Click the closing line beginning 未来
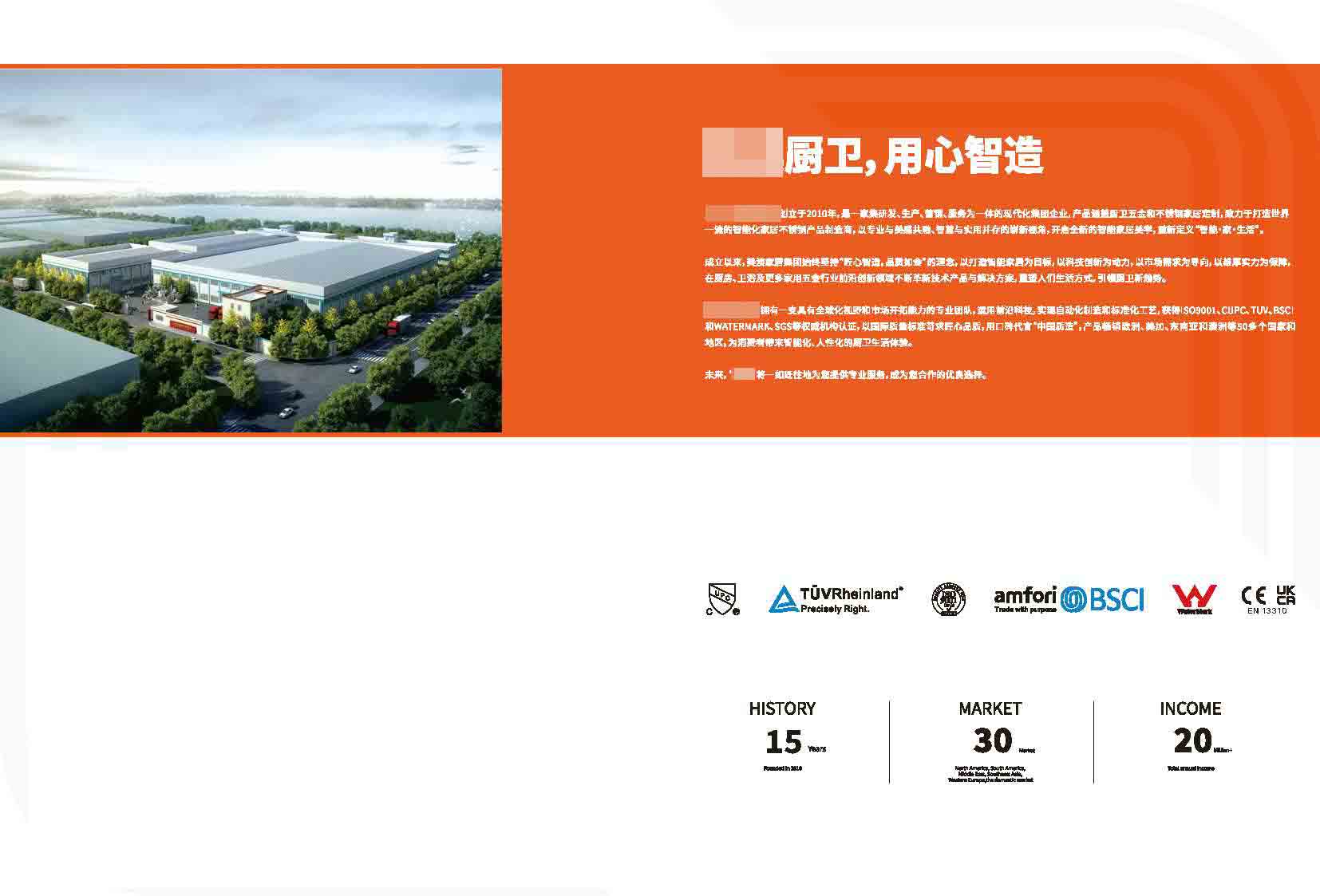 [846, 374]
